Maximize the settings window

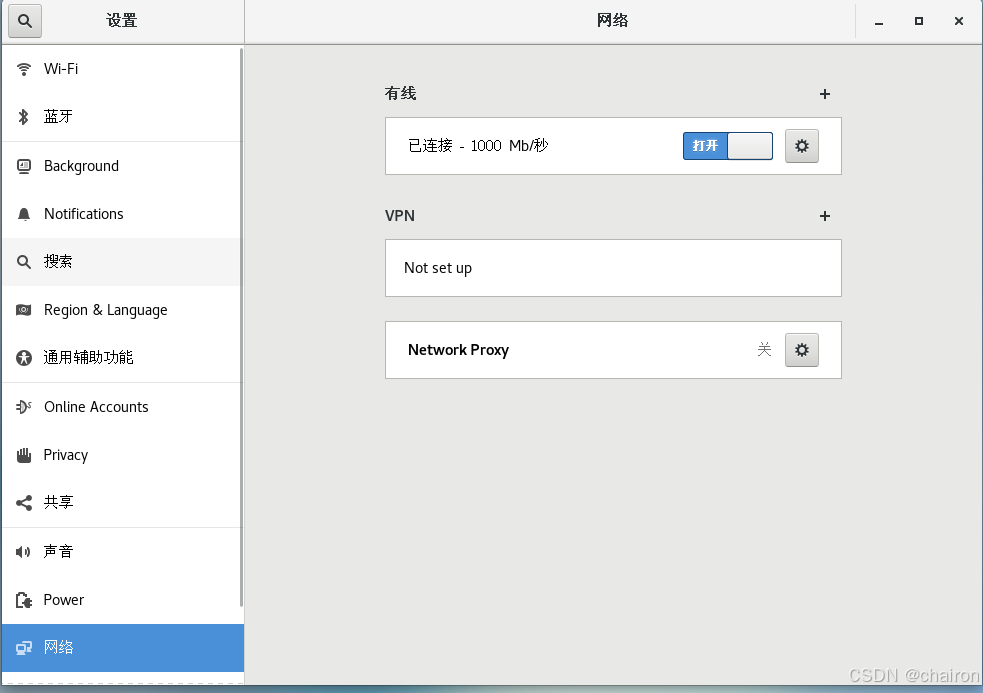(919, 21)
